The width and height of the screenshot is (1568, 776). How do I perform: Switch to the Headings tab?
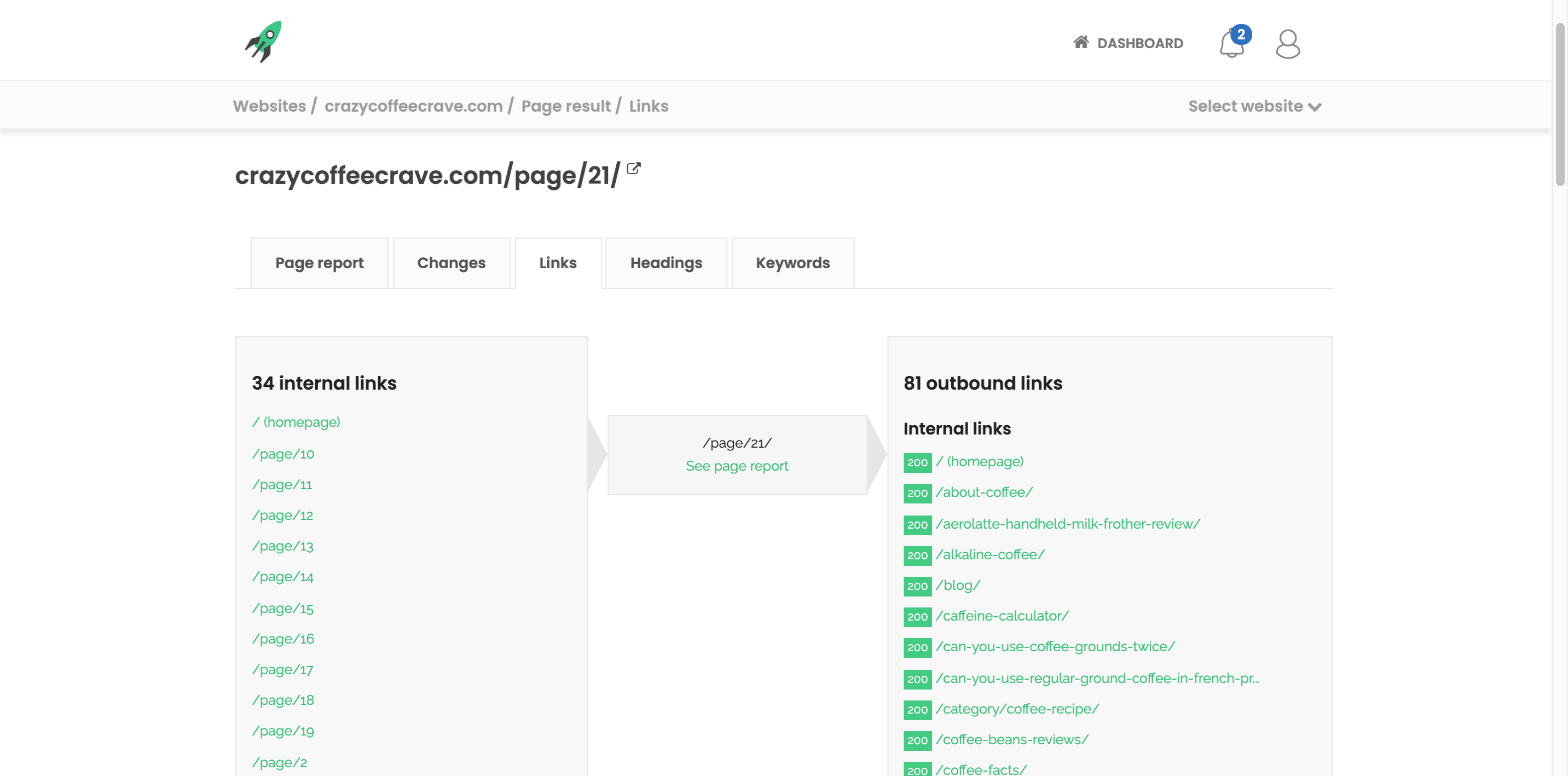[x=666, y=263]
